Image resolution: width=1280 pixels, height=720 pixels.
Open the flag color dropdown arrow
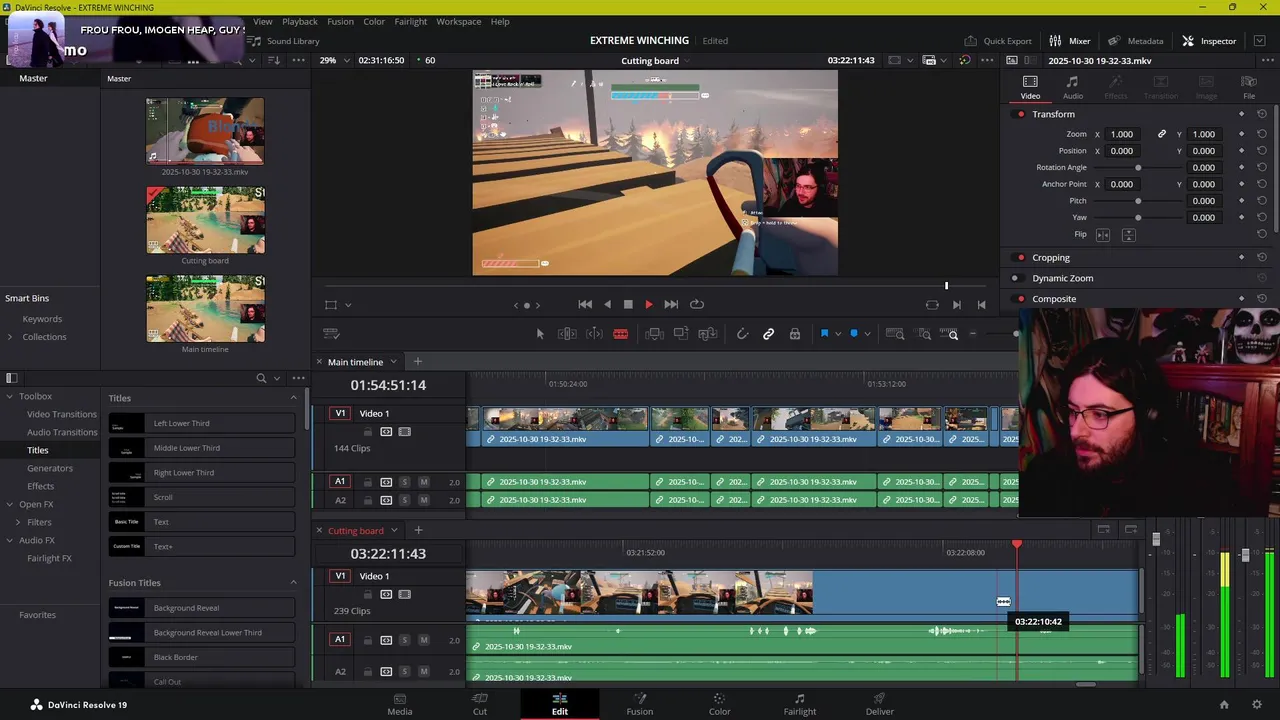pos(838,334)
